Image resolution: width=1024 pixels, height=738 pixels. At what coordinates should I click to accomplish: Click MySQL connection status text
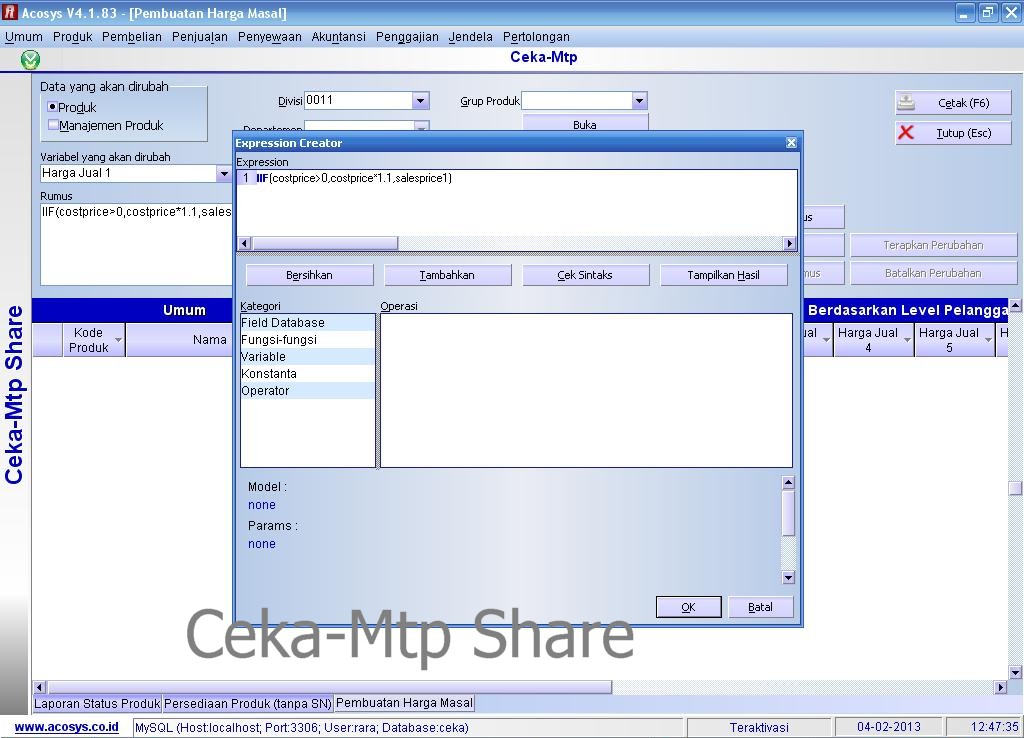pyautogui.click(x=302, y=728)
